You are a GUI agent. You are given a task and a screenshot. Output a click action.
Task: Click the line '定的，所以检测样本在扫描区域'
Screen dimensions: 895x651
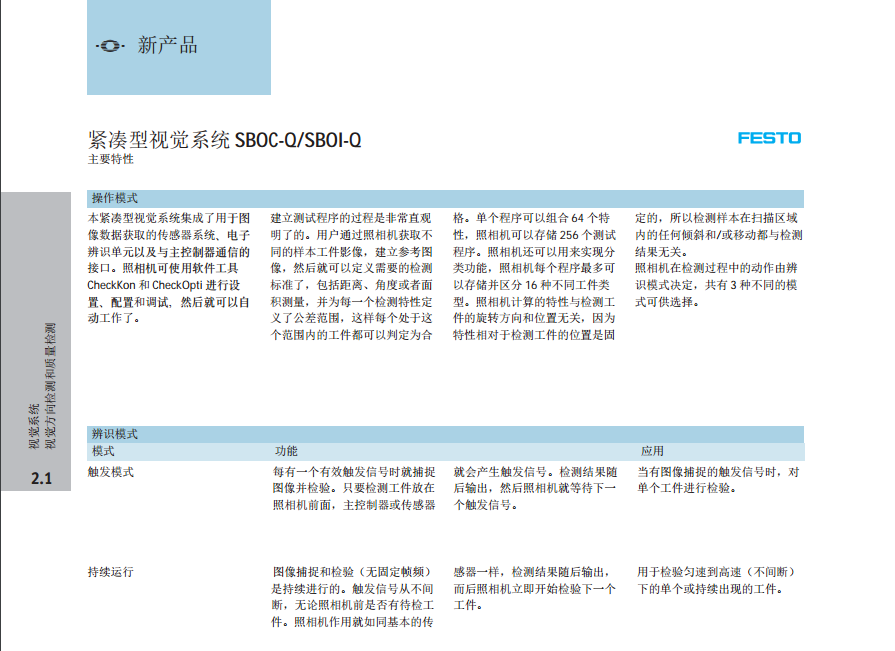[x=716, y=218]
